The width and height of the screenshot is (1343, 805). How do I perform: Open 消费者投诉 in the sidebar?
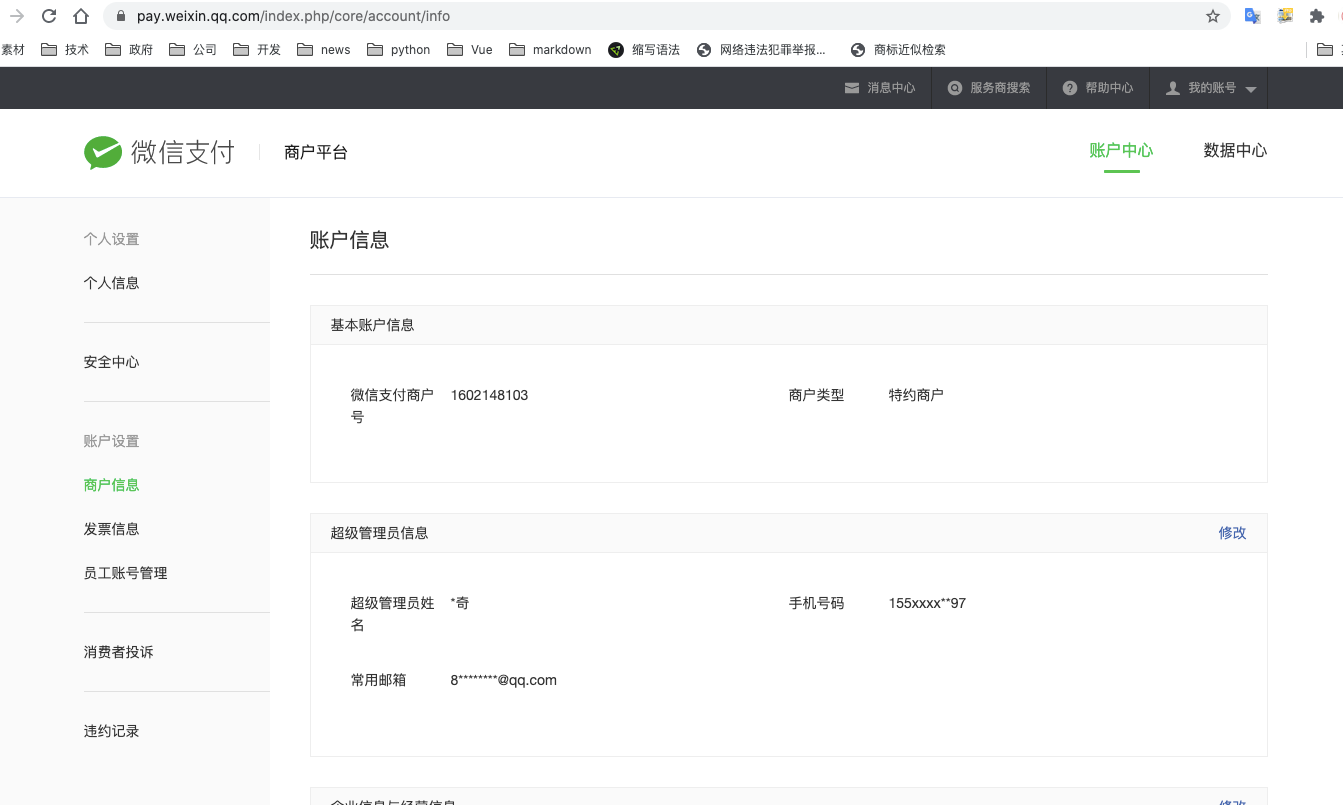coord(119,652)
